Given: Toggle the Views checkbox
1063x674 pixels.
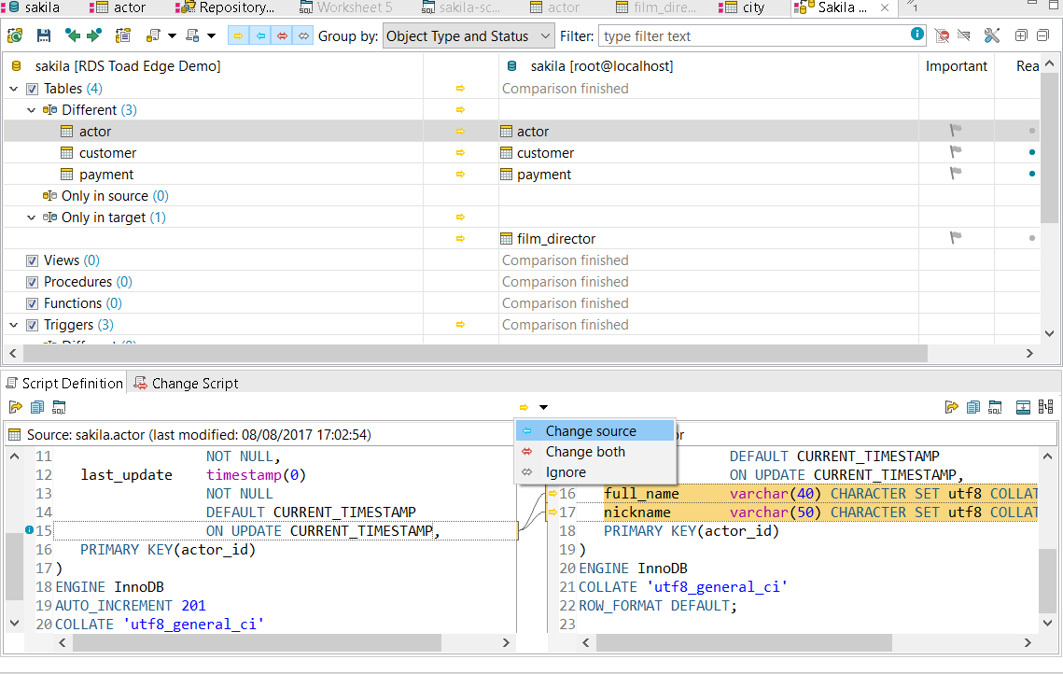Looking at the screenshot, I should 32,260.
